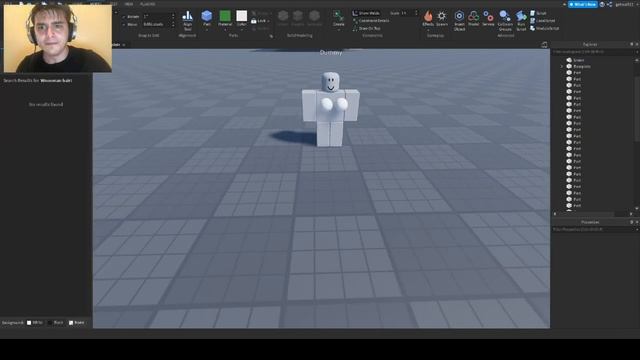Insert a Script from the Advanced group
The height and width of the screenshot is (360, 640).
538,13
